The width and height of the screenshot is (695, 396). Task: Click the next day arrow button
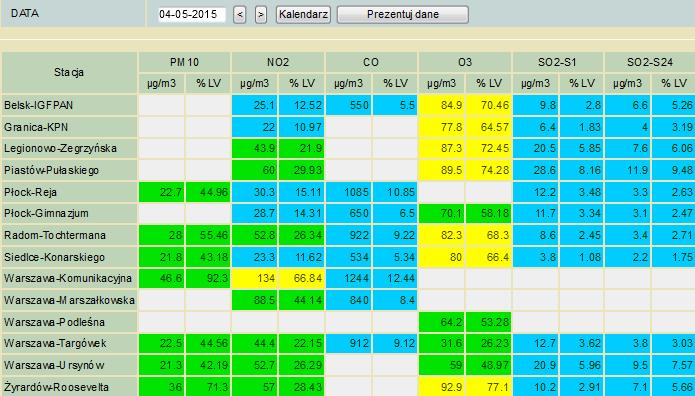coord(261,15)
